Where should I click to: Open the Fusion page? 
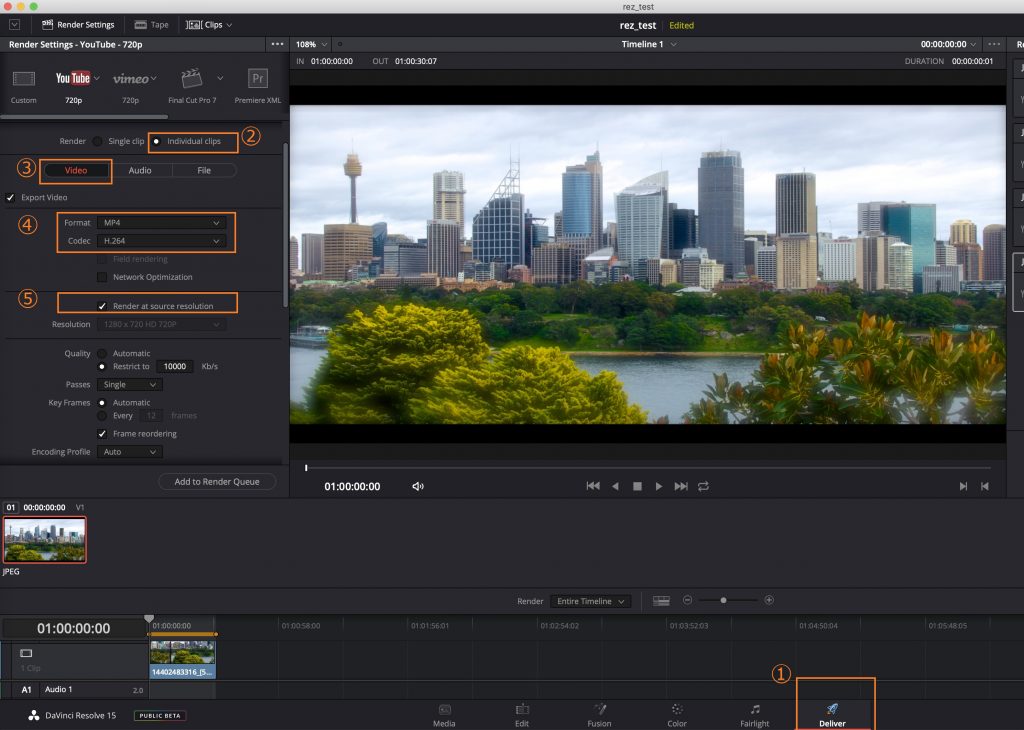[x=599, y=715]
